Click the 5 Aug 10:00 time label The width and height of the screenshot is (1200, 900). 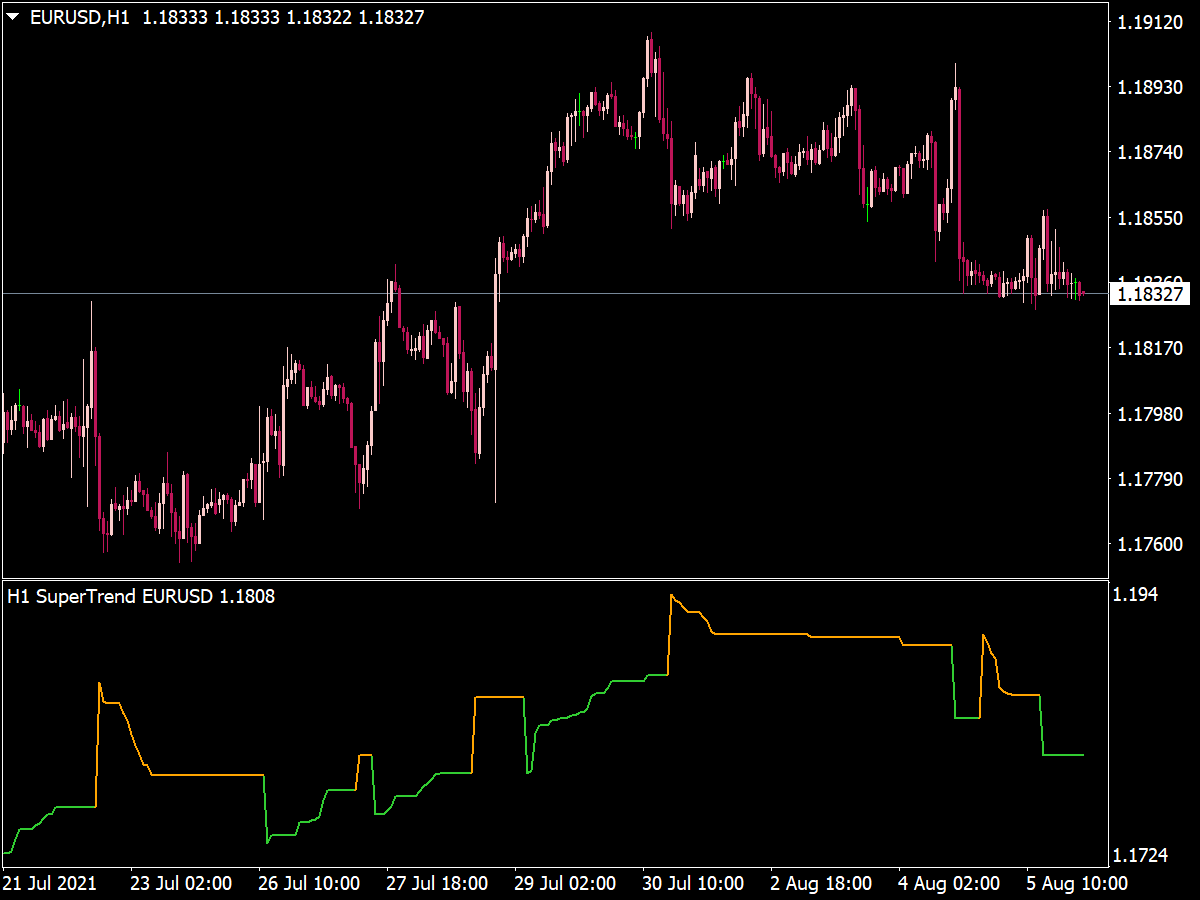(1074, 884)
